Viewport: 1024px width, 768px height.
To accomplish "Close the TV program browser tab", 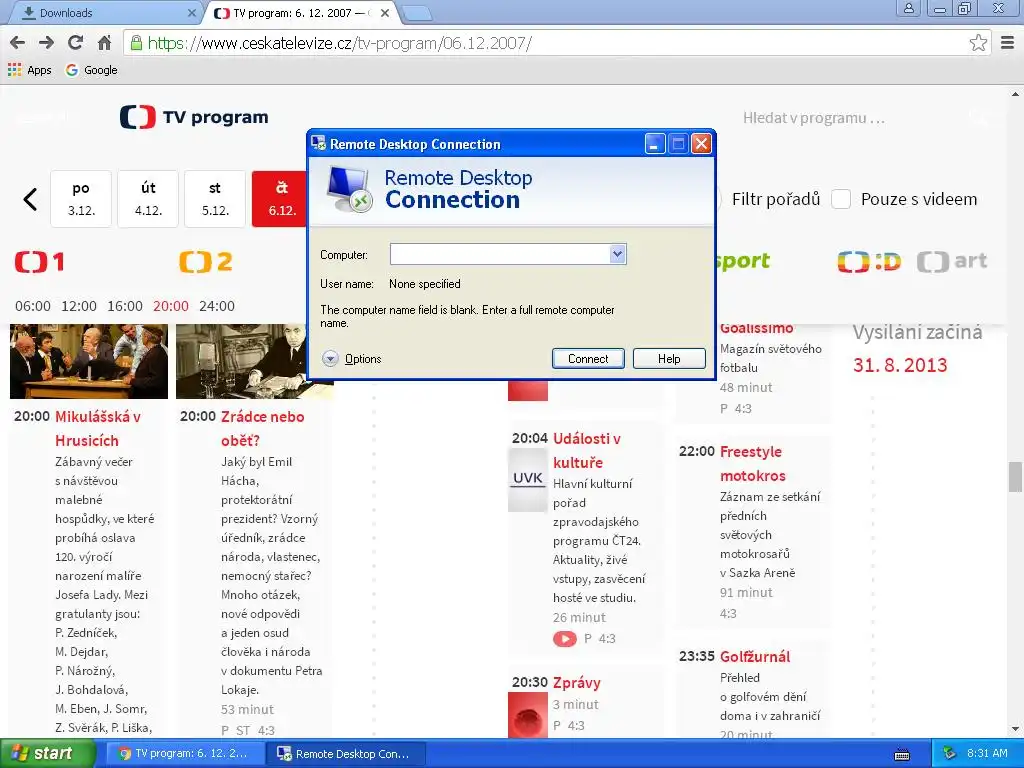I will tap(385, 12).
